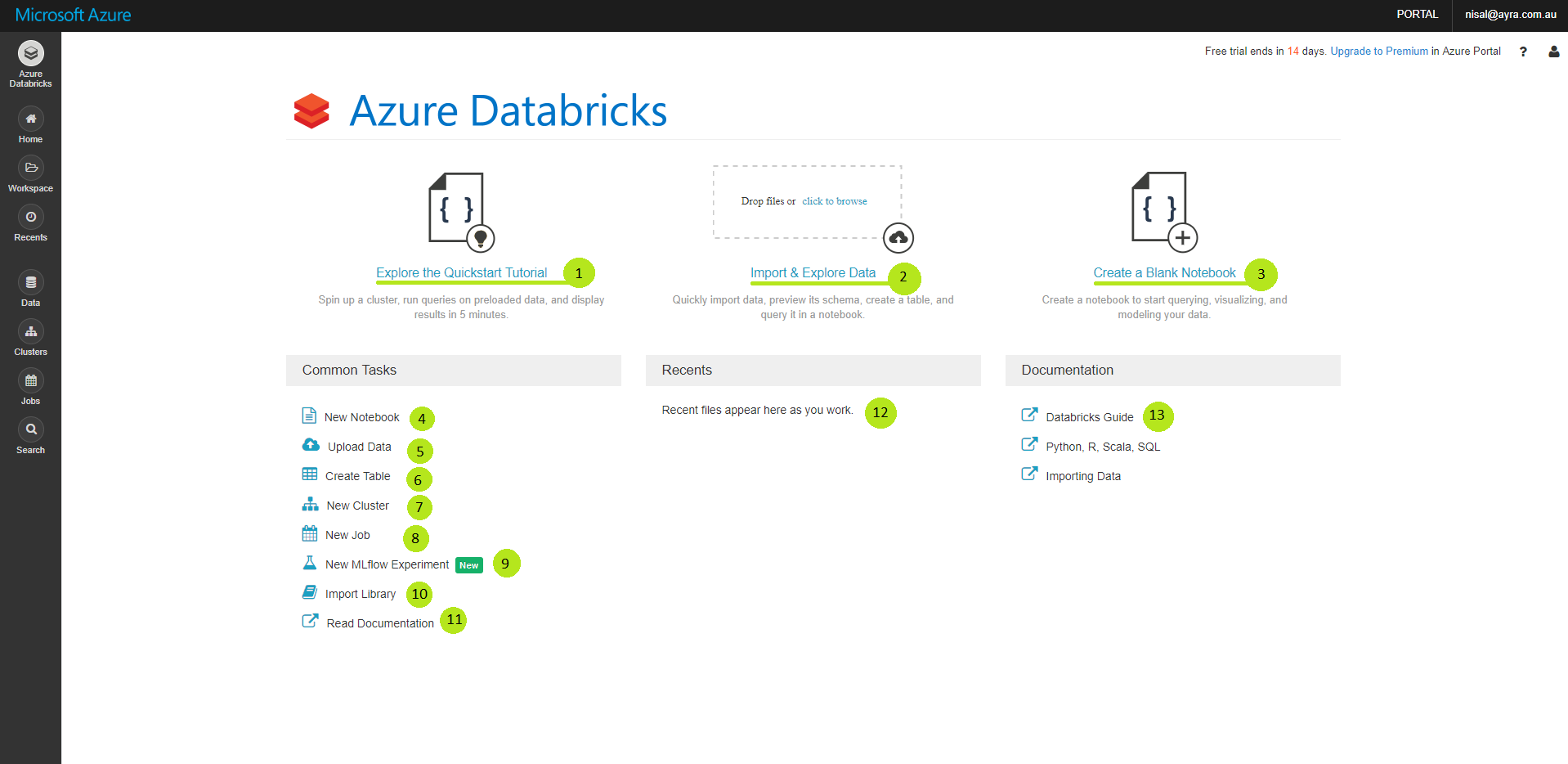Click the Create Table grid icon
The height and width of the screenshot is (764, 1568).
pyautogui.click(x=310, y=474)
